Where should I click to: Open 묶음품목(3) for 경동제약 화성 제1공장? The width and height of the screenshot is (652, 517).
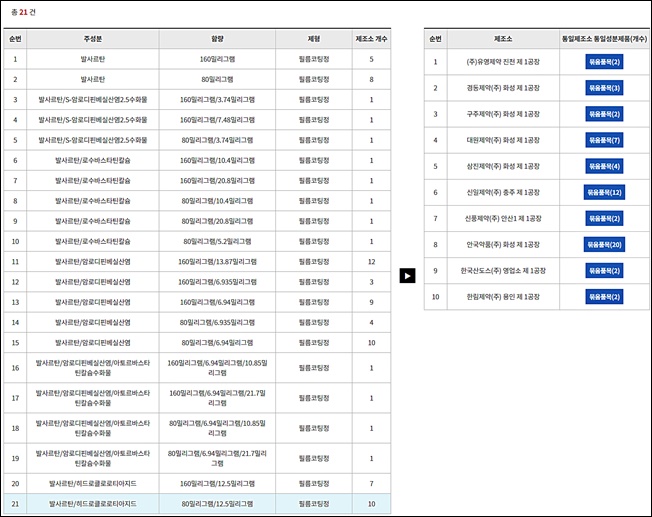click(x=604, y=88)
